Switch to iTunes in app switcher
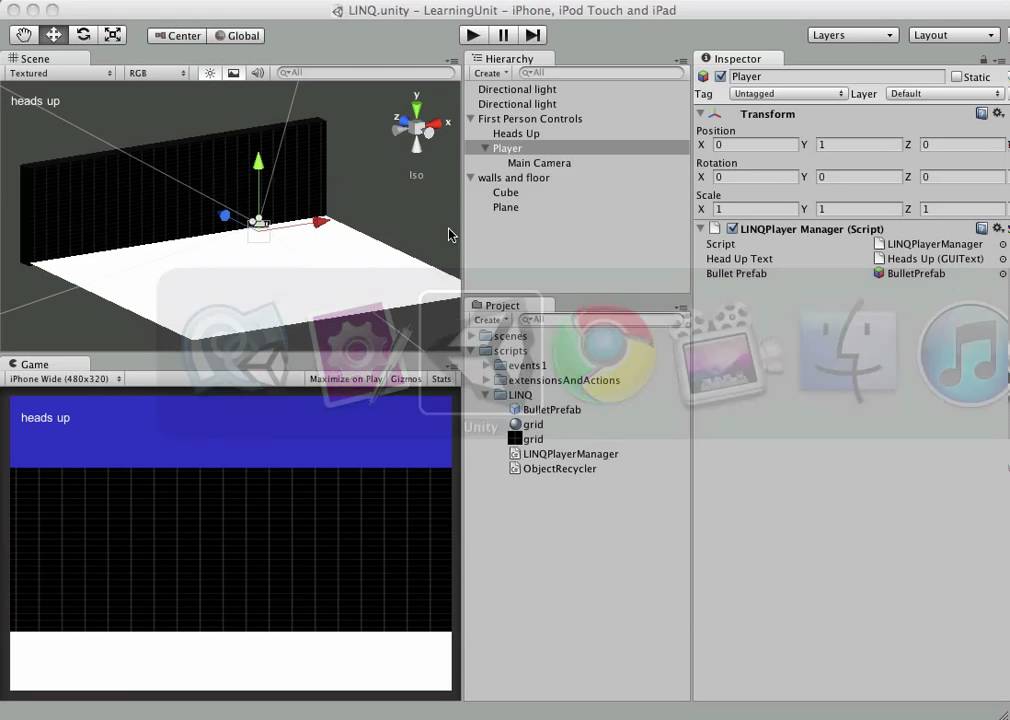The image size is (1010, 720). [x=966, y=354]
